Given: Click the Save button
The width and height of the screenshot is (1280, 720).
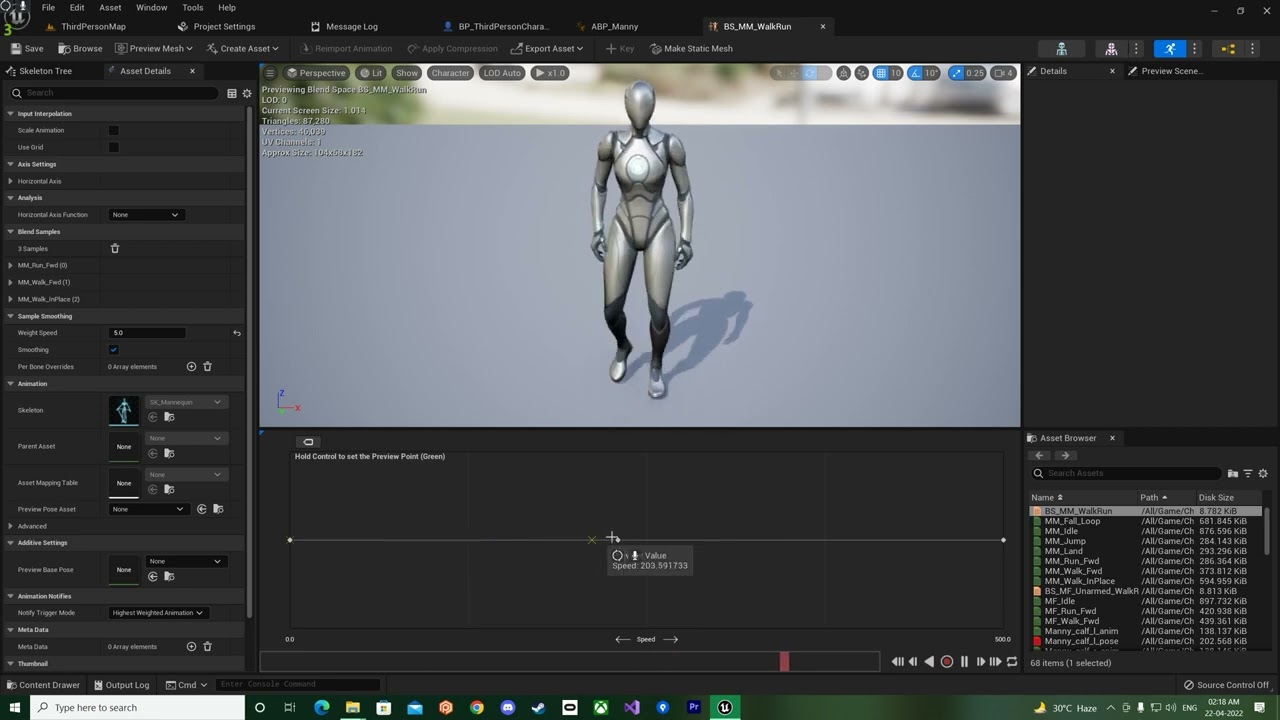Looking at the screenshot, I should 27,48.
